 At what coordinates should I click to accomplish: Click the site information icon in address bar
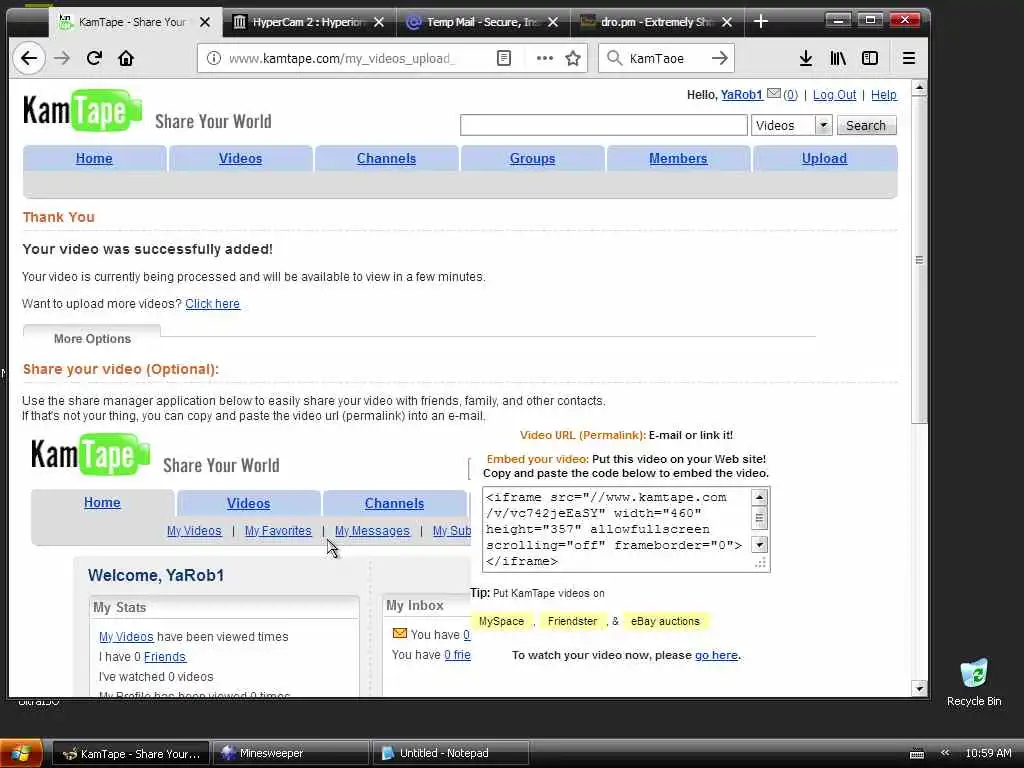[214, 59]
